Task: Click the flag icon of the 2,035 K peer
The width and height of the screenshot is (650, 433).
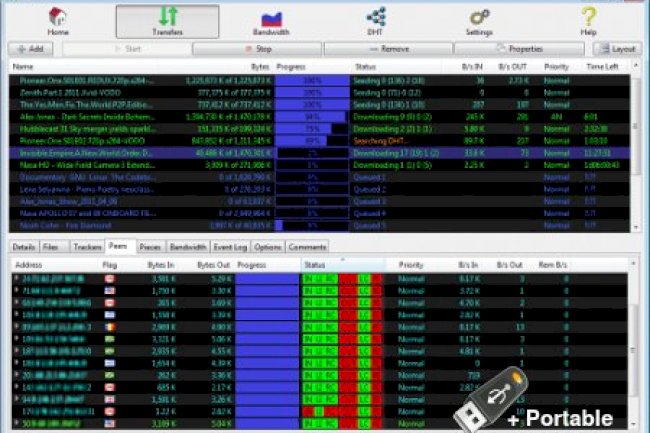Action: pos(109,351)
